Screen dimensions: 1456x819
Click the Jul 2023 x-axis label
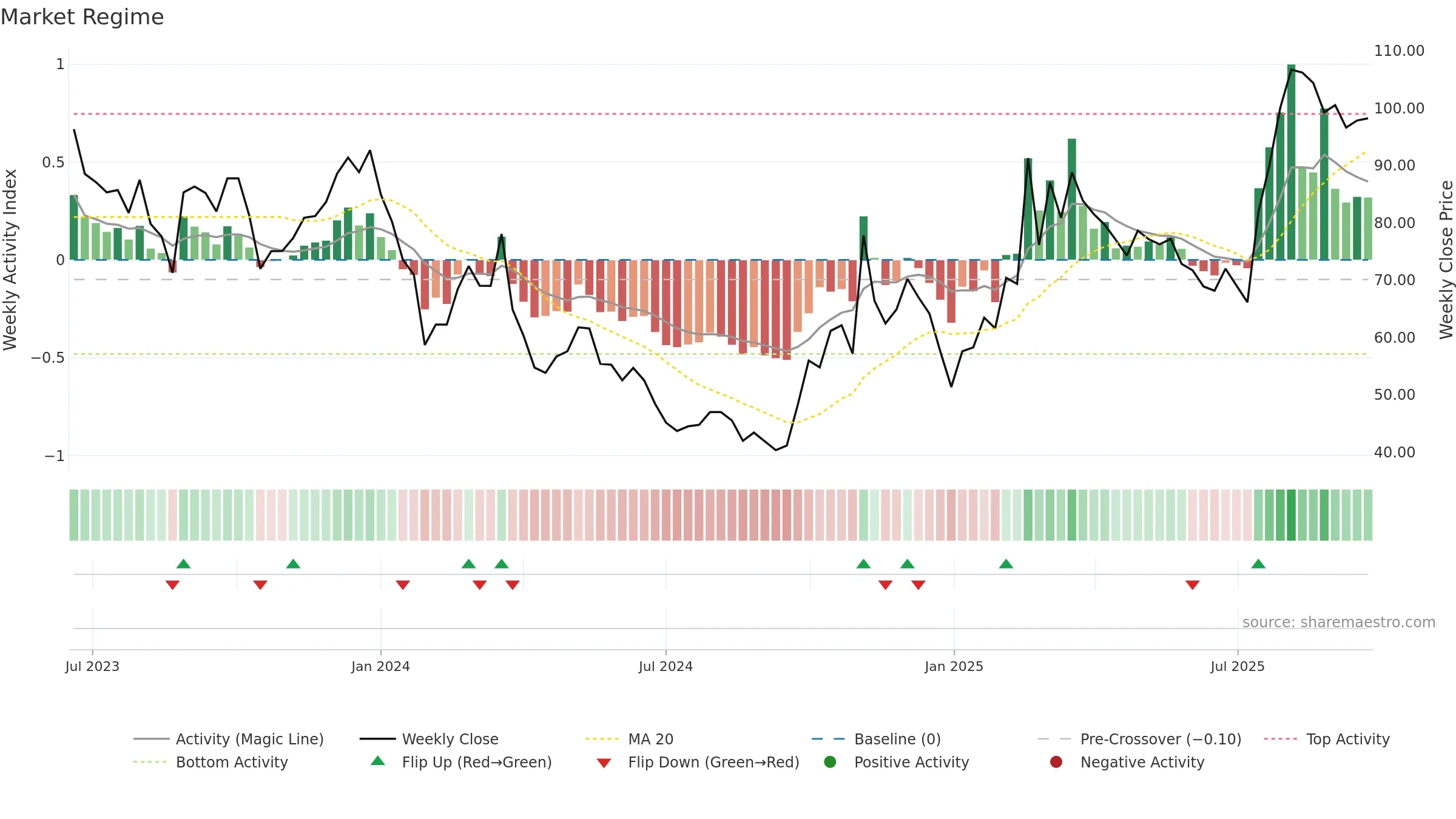point(92,666)
